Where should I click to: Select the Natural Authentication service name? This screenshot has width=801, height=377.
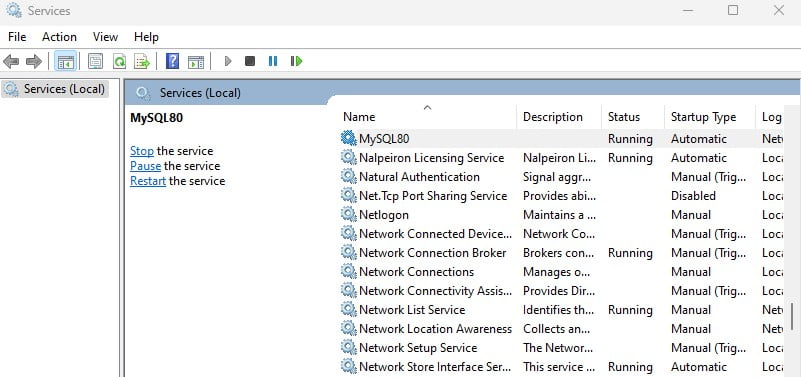(x=419, y=176)
